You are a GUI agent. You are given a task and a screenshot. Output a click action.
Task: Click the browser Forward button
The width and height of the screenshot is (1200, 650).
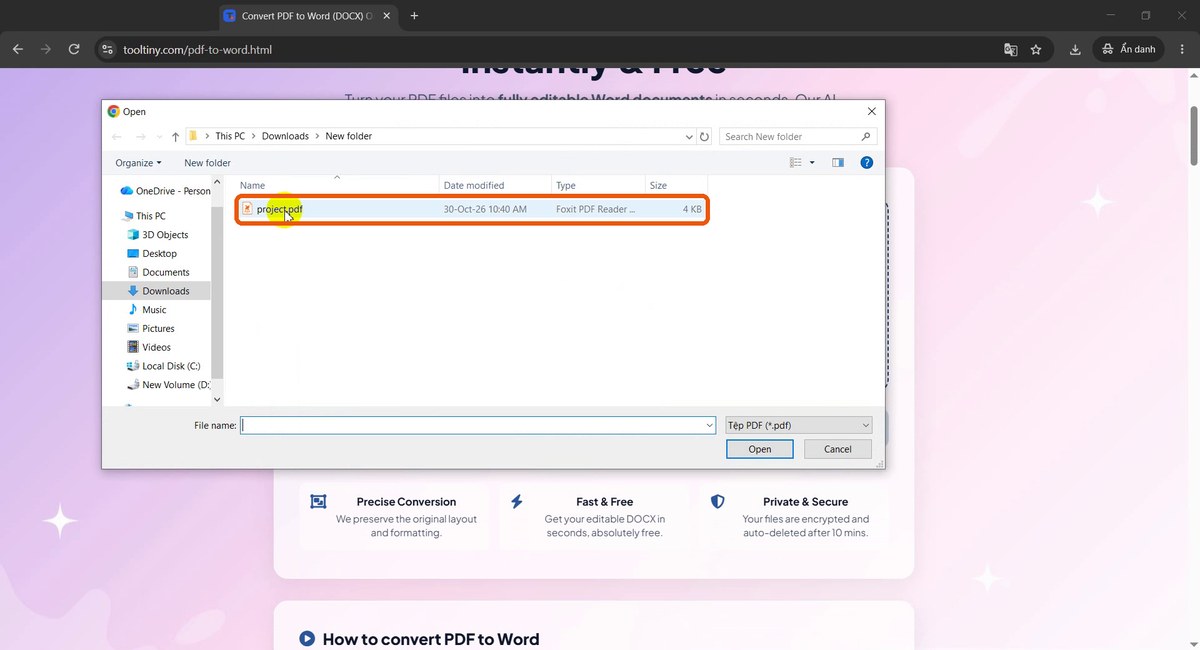click(x=45, y=49)
